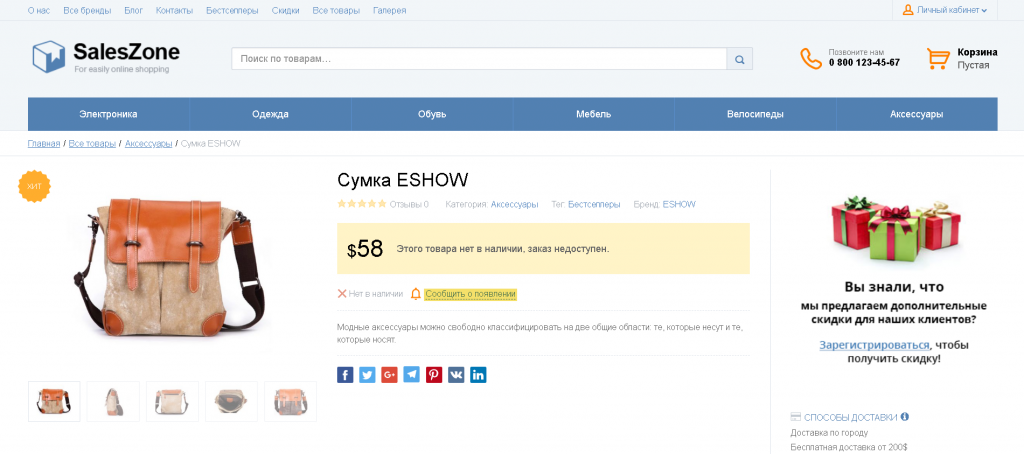Click the Доставка по городу text
Screen dimensions: 1024x454
tap(829, 432)
